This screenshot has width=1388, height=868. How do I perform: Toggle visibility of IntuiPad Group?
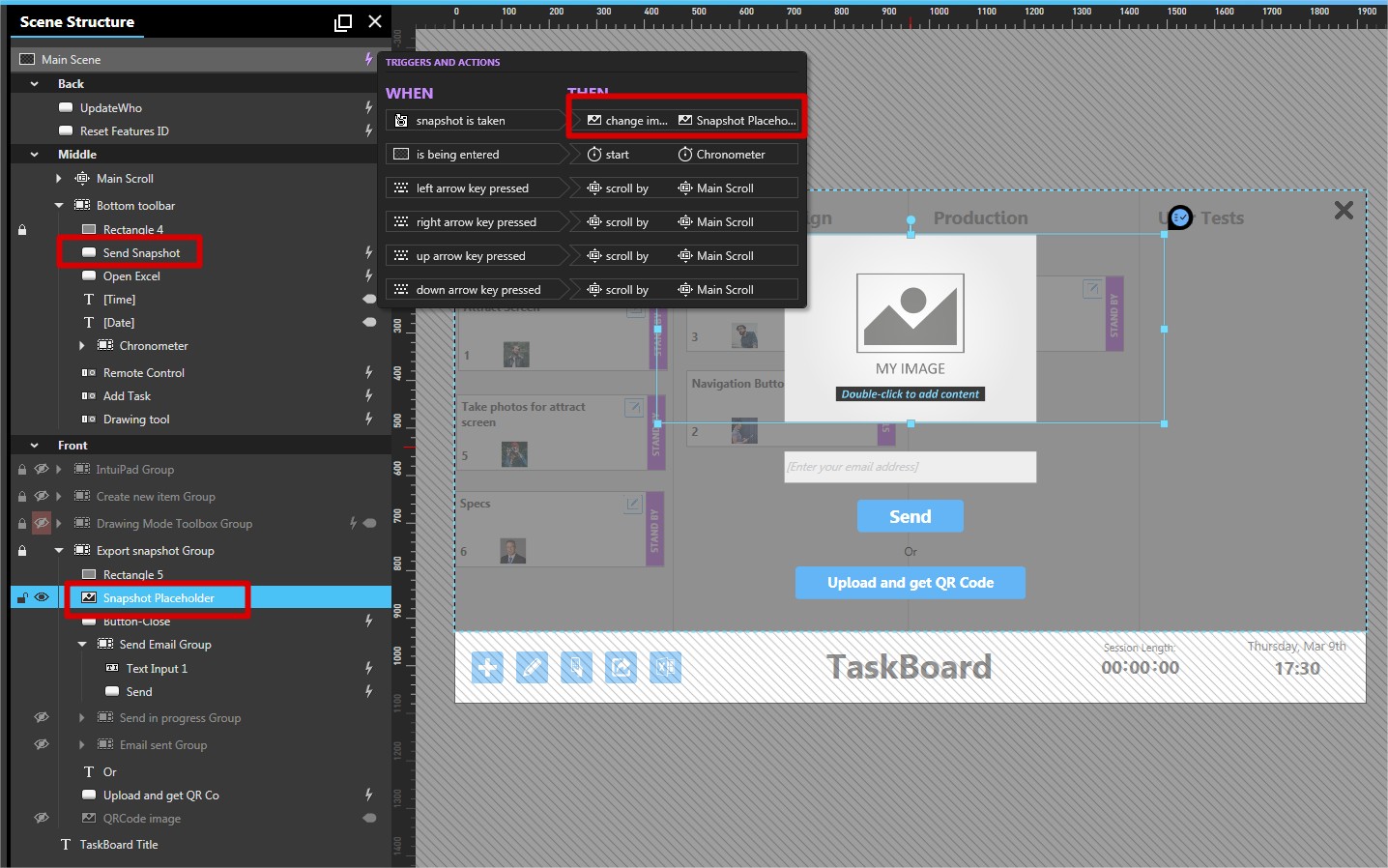click(42, 469)
